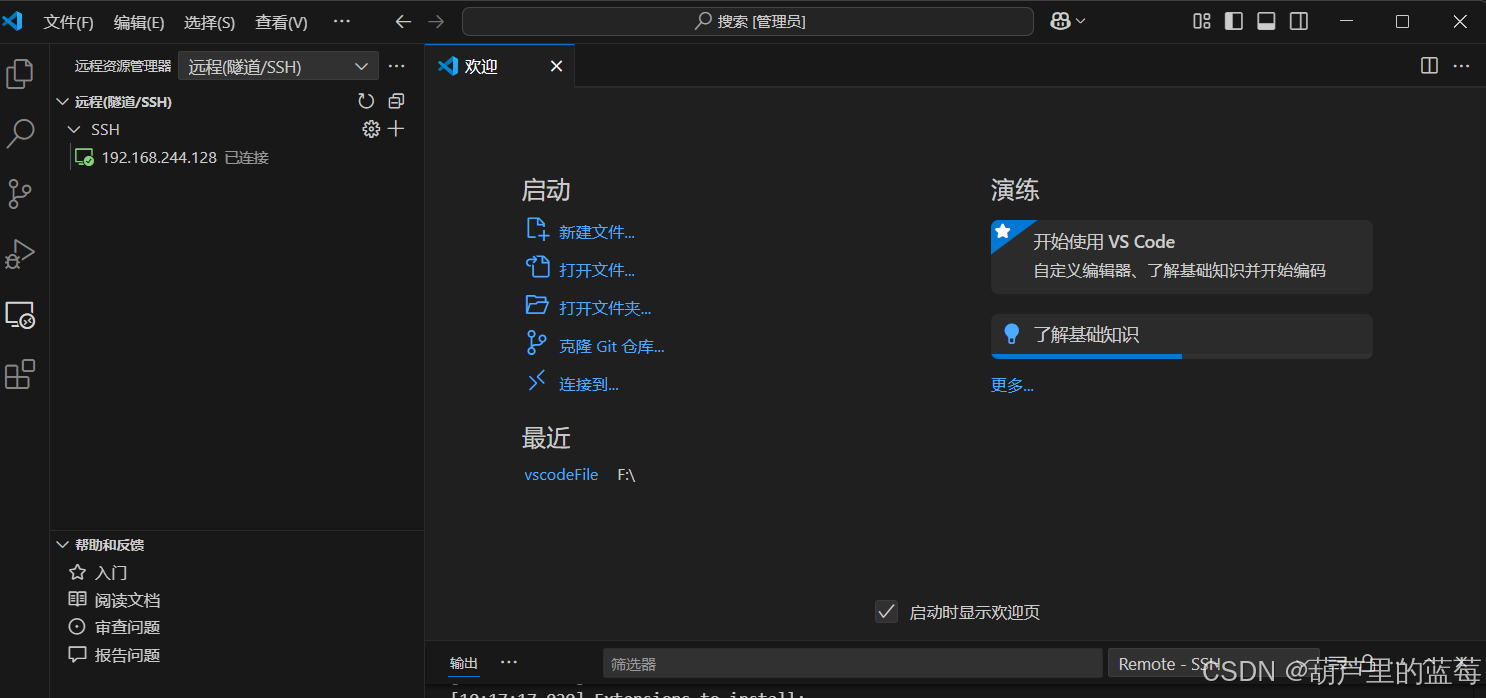This screenshot has height=698, width=1486.
Task: Click 更多... walkthroughs link
Action: [x=1012, y=385]
